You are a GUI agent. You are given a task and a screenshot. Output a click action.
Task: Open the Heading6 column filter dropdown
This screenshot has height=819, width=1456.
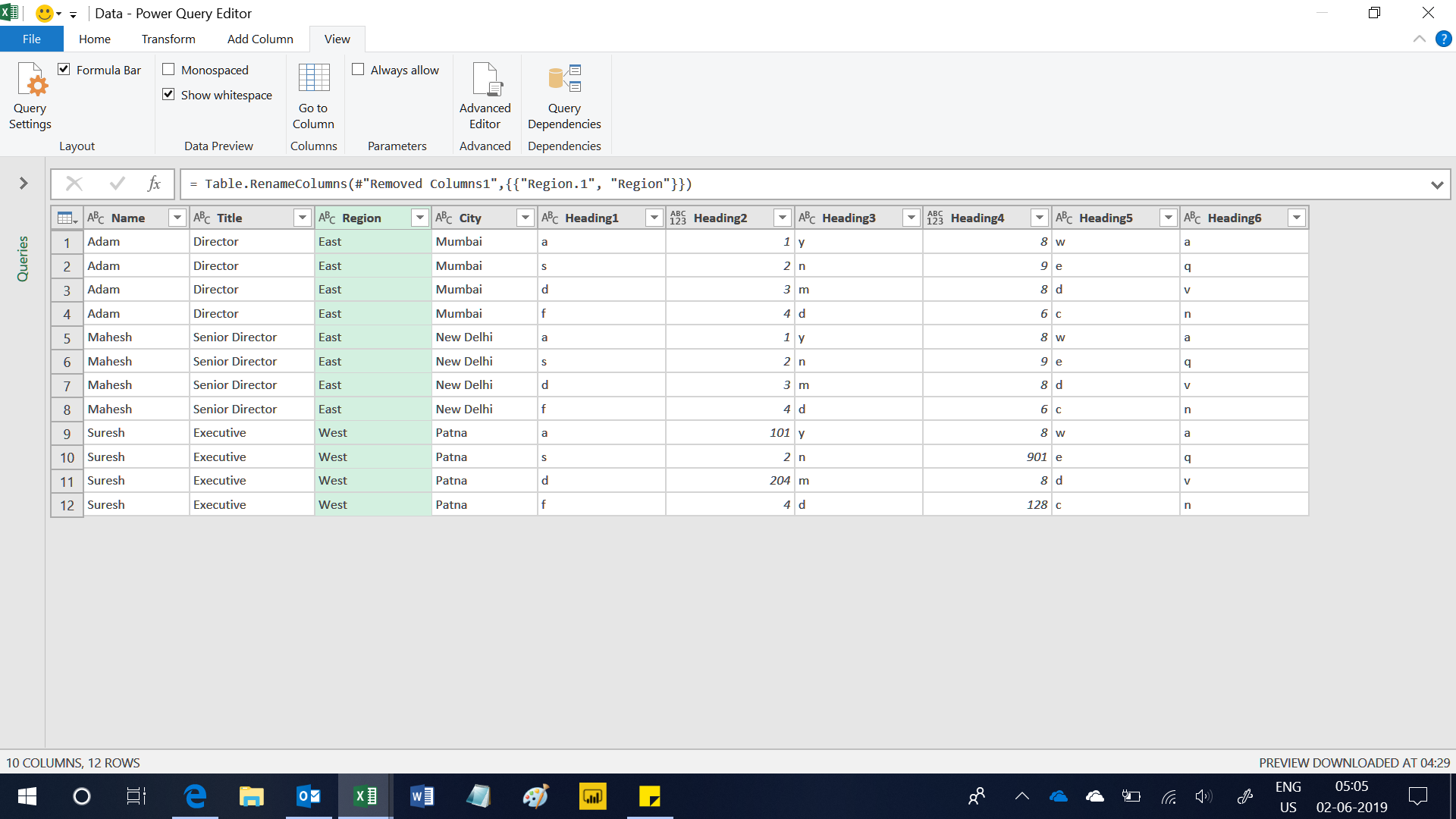tap(1297, 218)
